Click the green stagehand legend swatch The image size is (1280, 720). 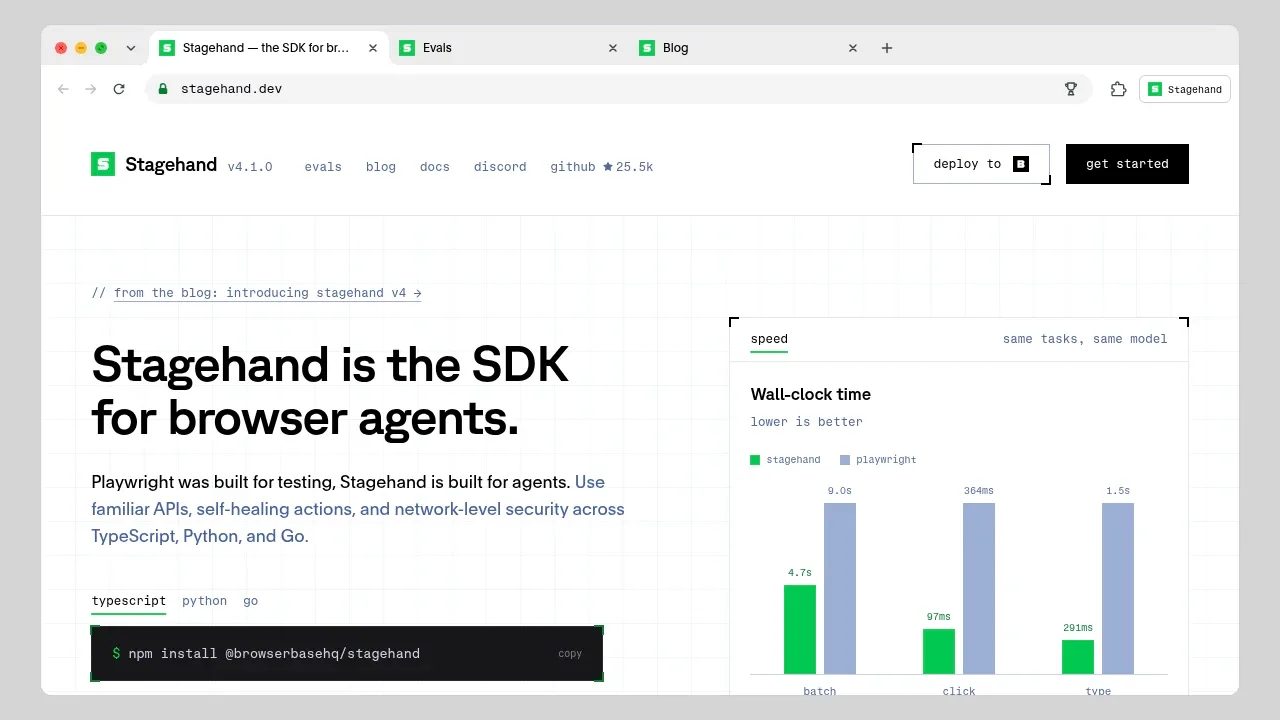coord(755,460)
